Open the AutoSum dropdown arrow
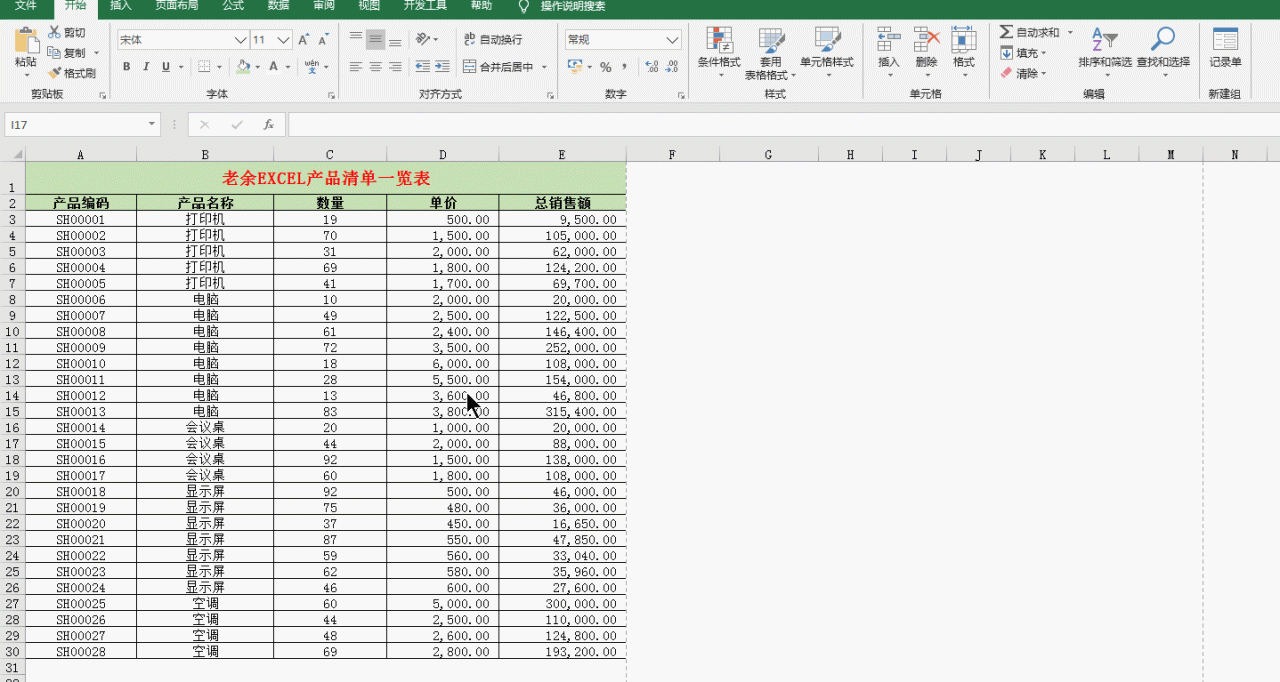The image size is (1280, 682). click(1070, 33)
